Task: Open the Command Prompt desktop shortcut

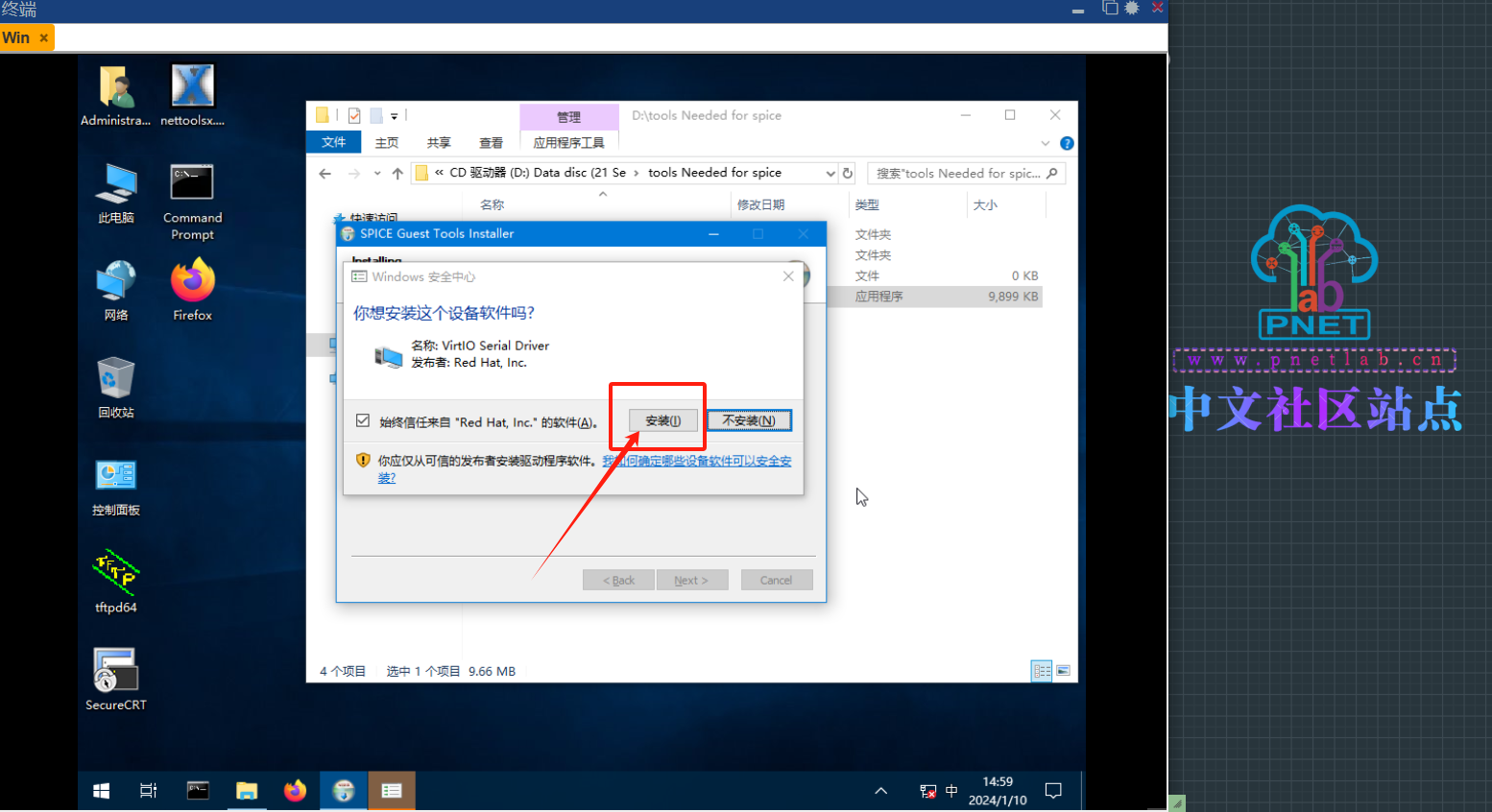Action: coord(192,202)
